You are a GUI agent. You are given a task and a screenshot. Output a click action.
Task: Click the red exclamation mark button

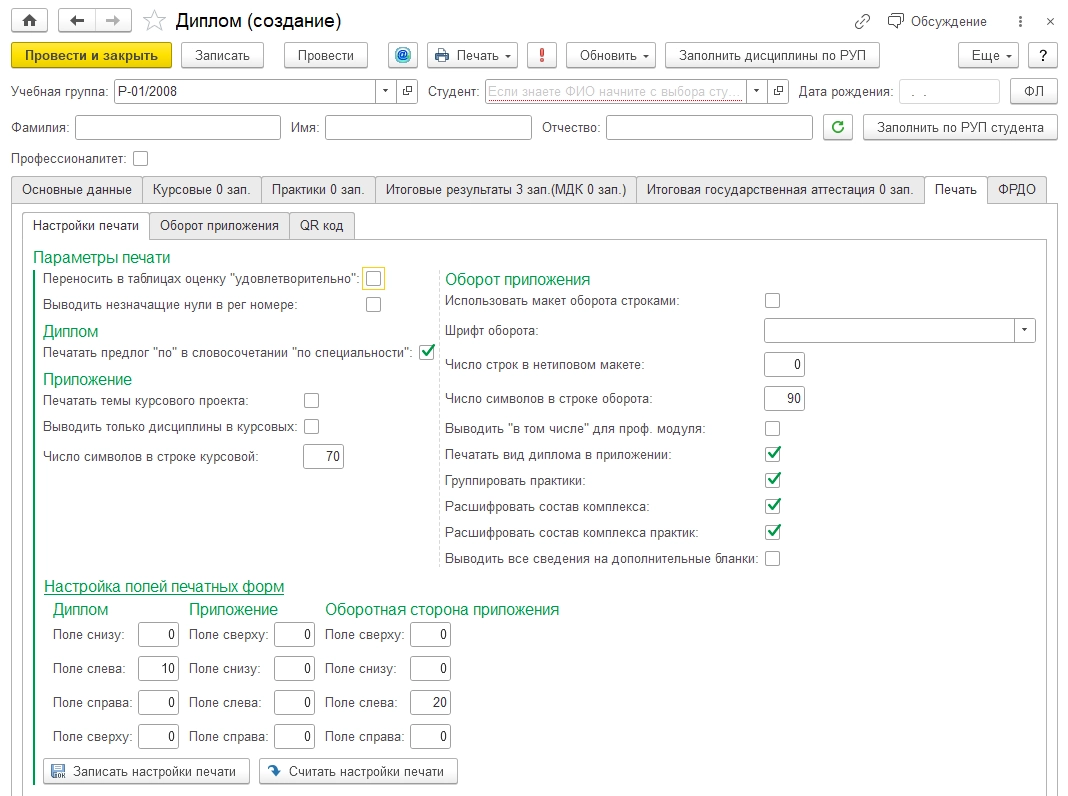pos(542,55)
